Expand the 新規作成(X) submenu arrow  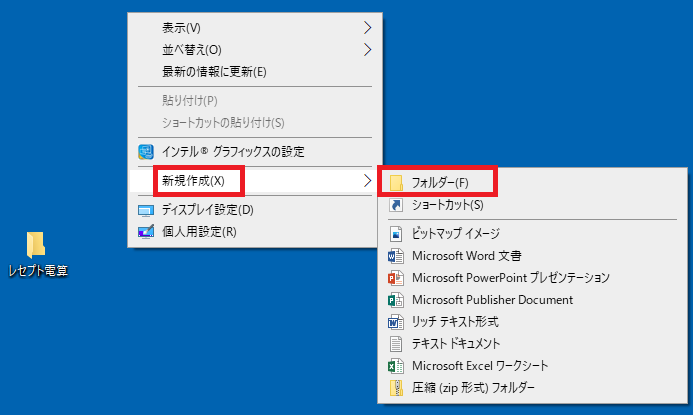coord(367,180)
